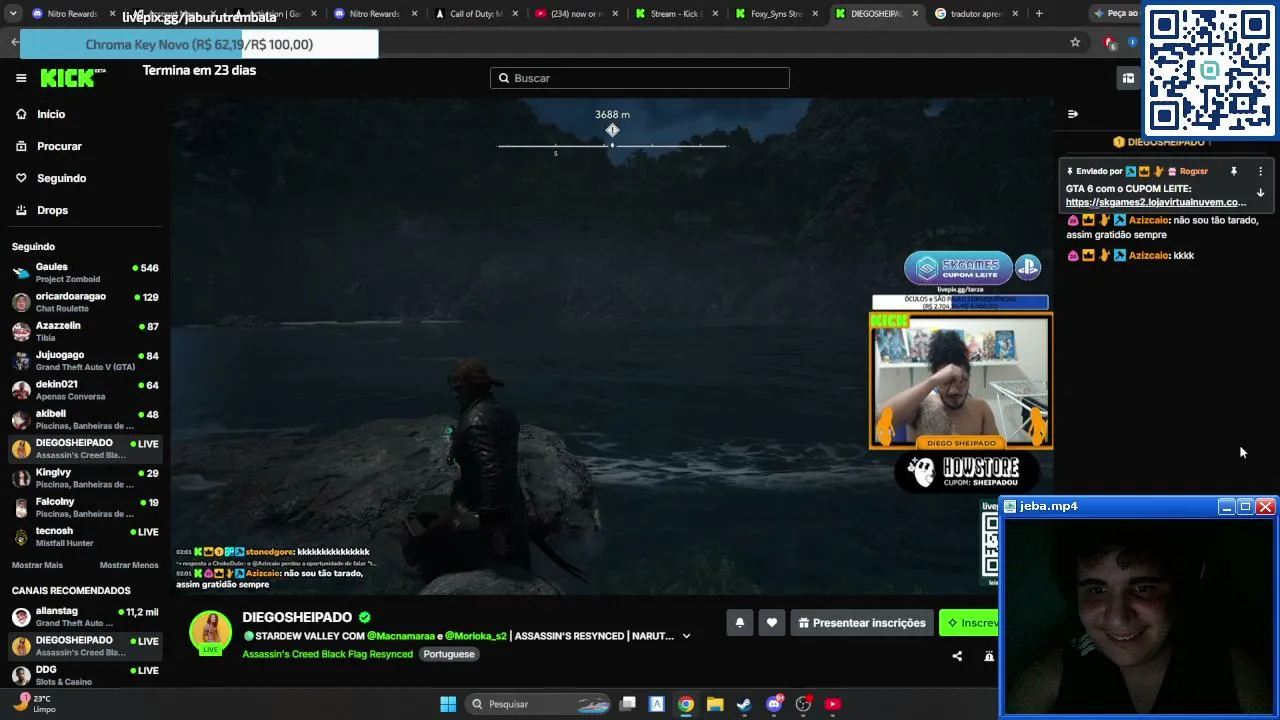Bookmark page with the star icon
The image size is (1280, 720).
(x=1075, y=42)
